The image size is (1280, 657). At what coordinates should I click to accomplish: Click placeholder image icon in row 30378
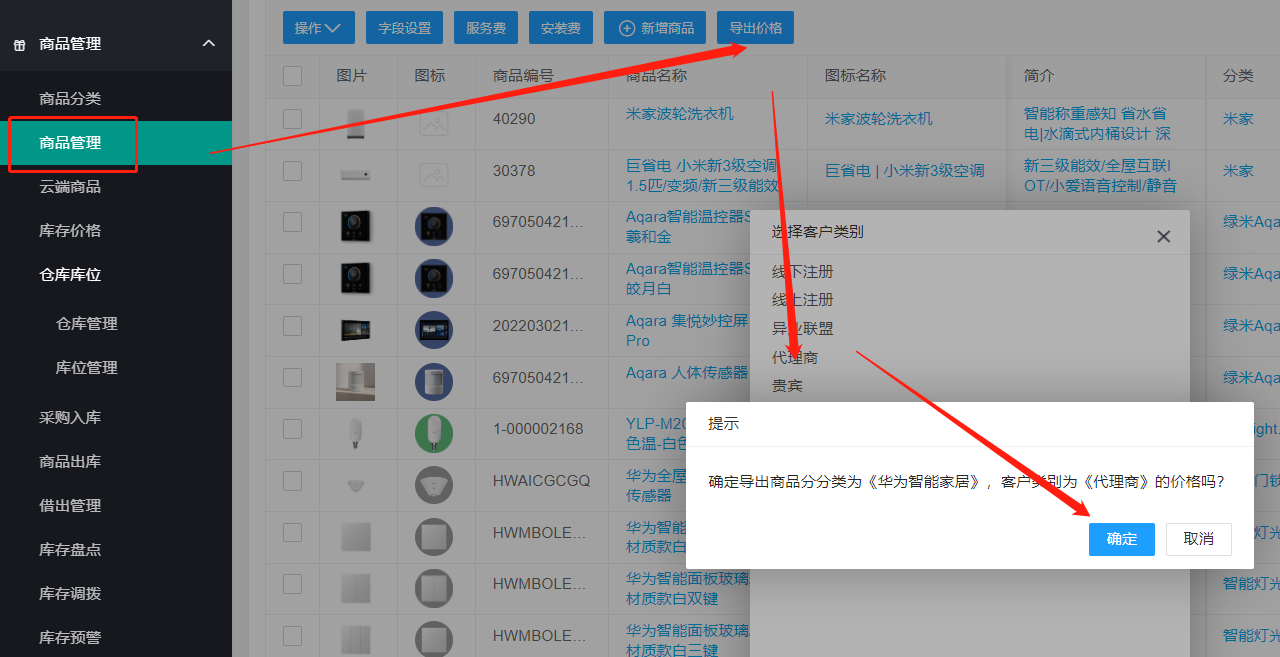click(x=434, y=175)
